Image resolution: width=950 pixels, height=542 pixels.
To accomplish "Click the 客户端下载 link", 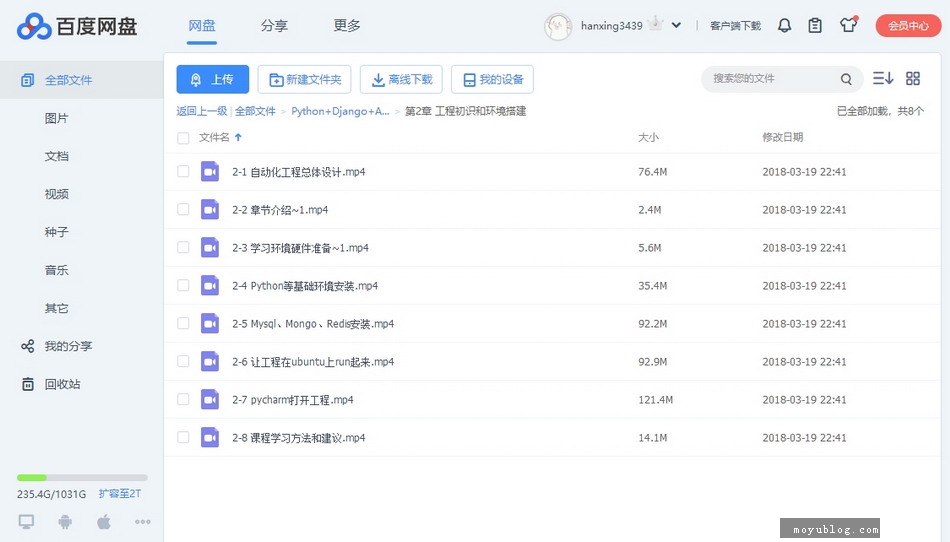I will tap(736, 25).
